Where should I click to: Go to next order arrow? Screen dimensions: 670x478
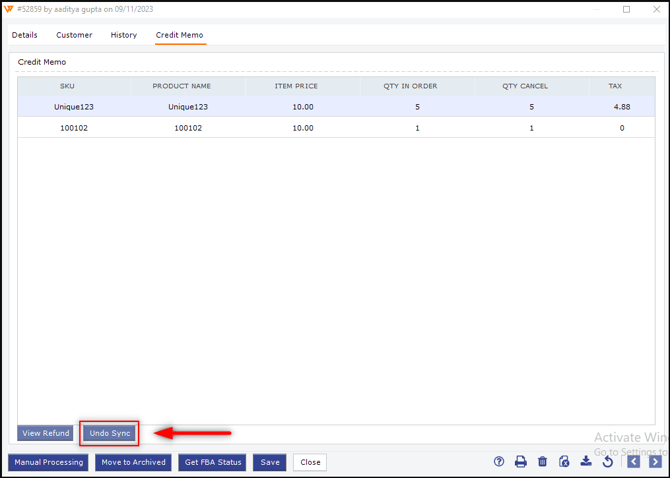(655, 462)
